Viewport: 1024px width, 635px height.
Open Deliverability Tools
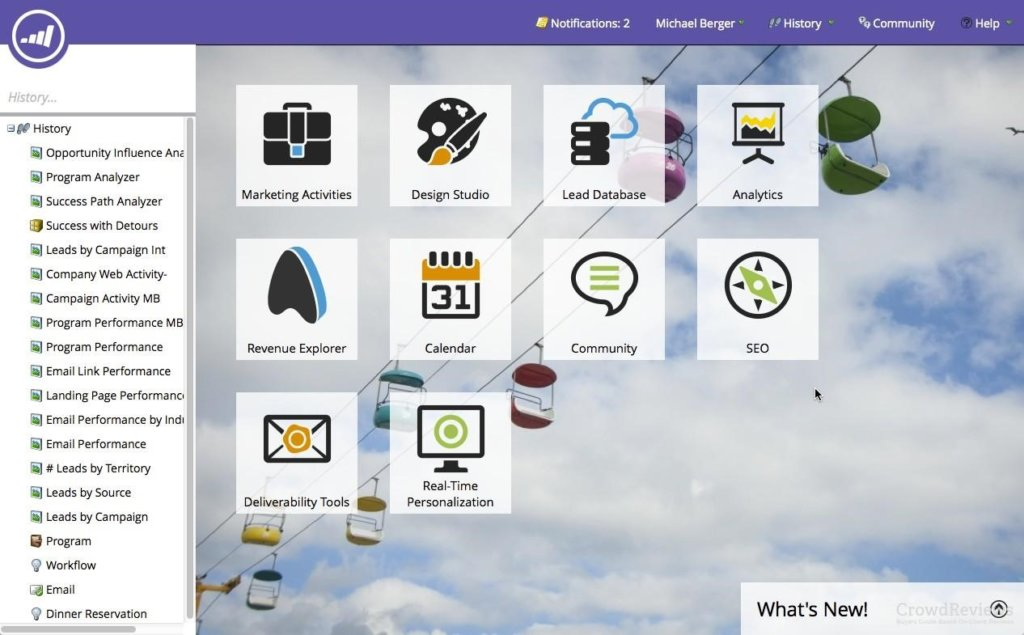(296, 452)
